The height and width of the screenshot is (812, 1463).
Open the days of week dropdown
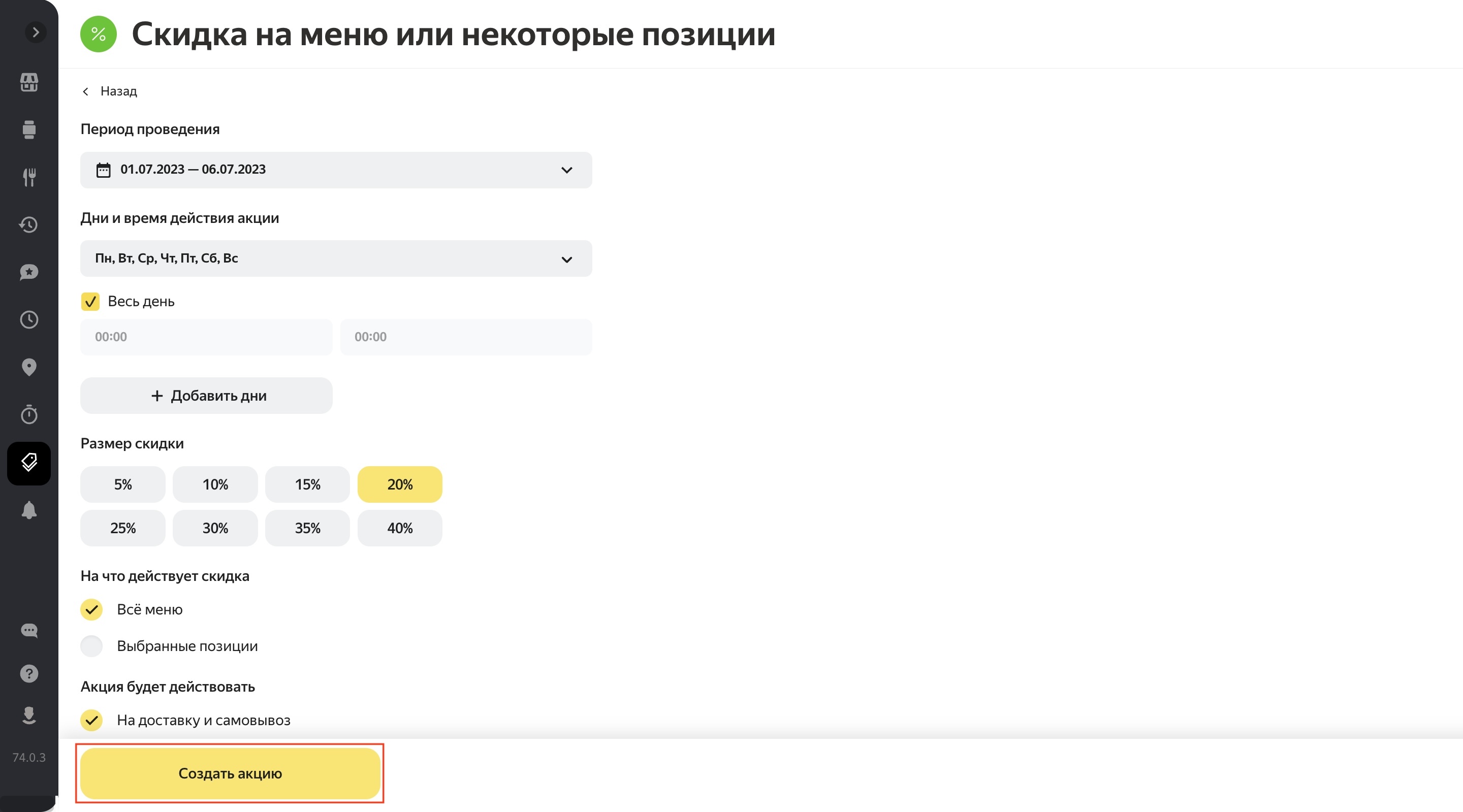pyautogui.click(x=336, y=258)
